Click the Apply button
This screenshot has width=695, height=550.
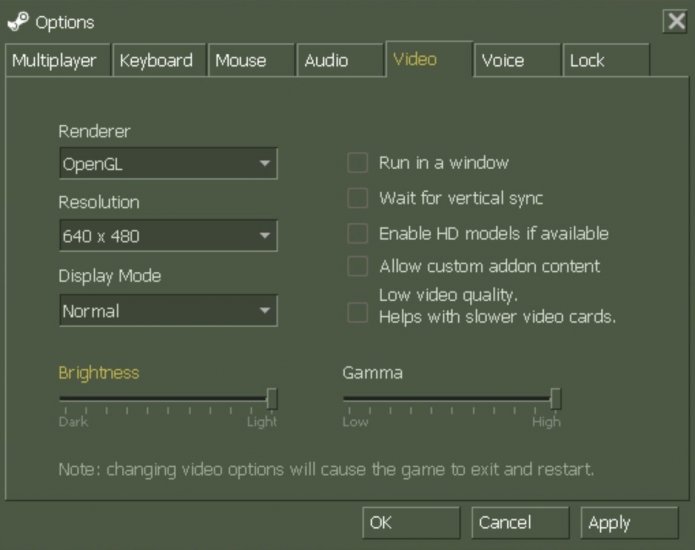pos(628,523)
